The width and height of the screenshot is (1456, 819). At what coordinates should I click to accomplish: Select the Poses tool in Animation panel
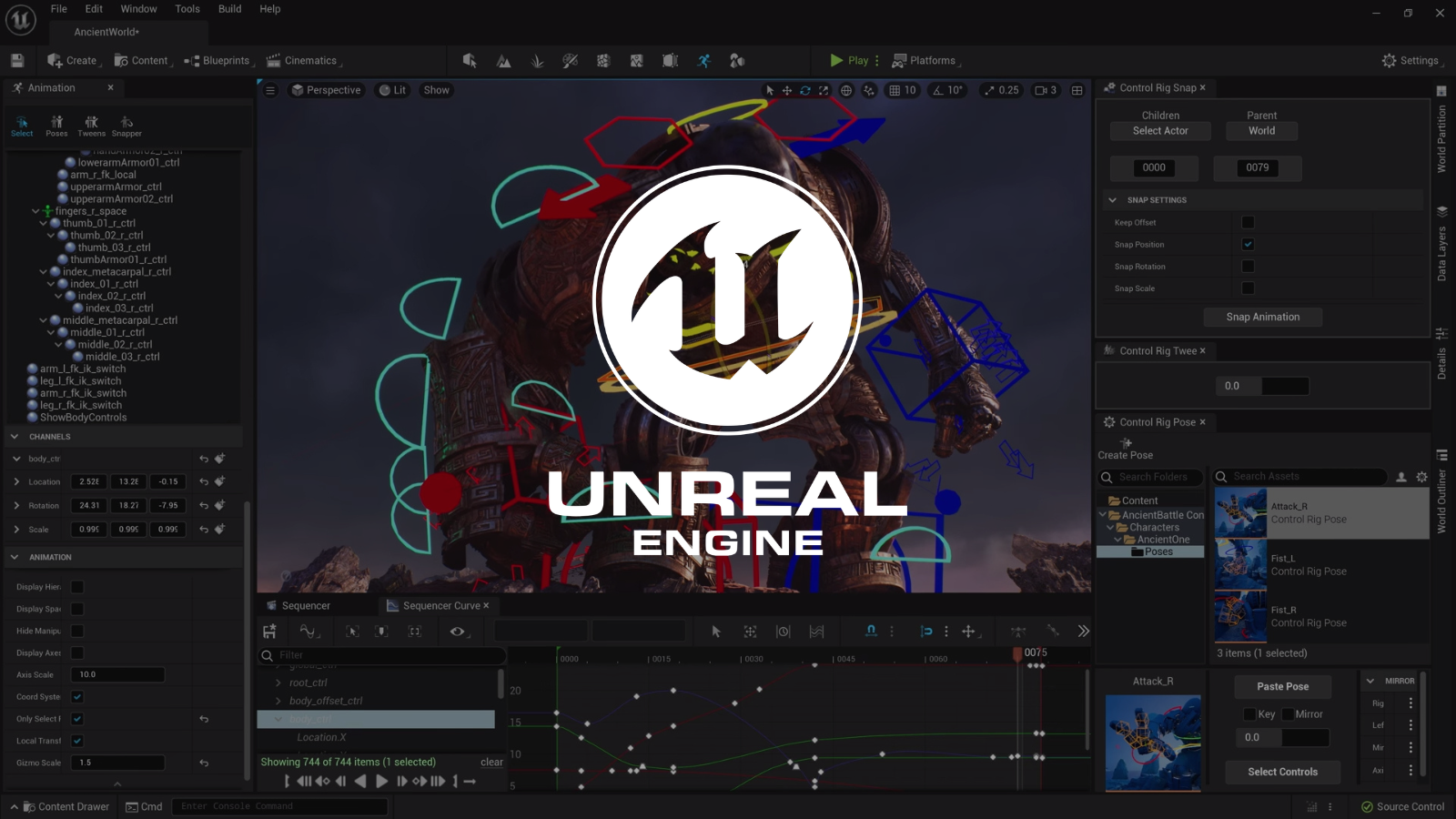coord(56,126)
